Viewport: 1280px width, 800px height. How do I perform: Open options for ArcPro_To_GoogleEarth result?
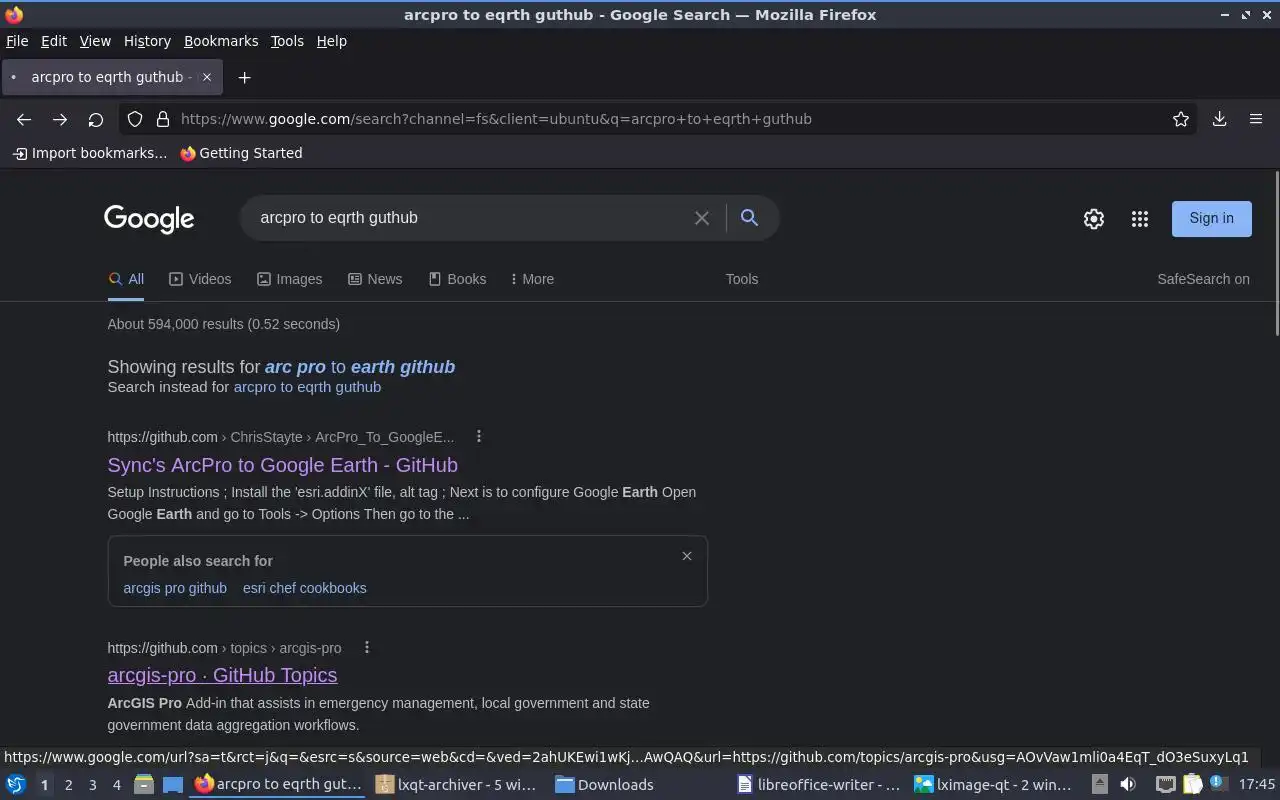pos(479,436)
